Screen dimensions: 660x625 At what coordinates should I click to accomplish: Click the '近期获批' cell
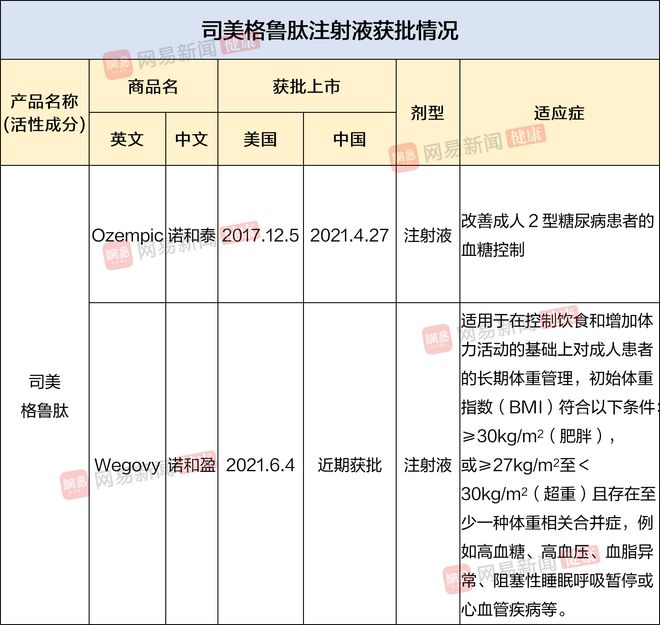point(349,465)
